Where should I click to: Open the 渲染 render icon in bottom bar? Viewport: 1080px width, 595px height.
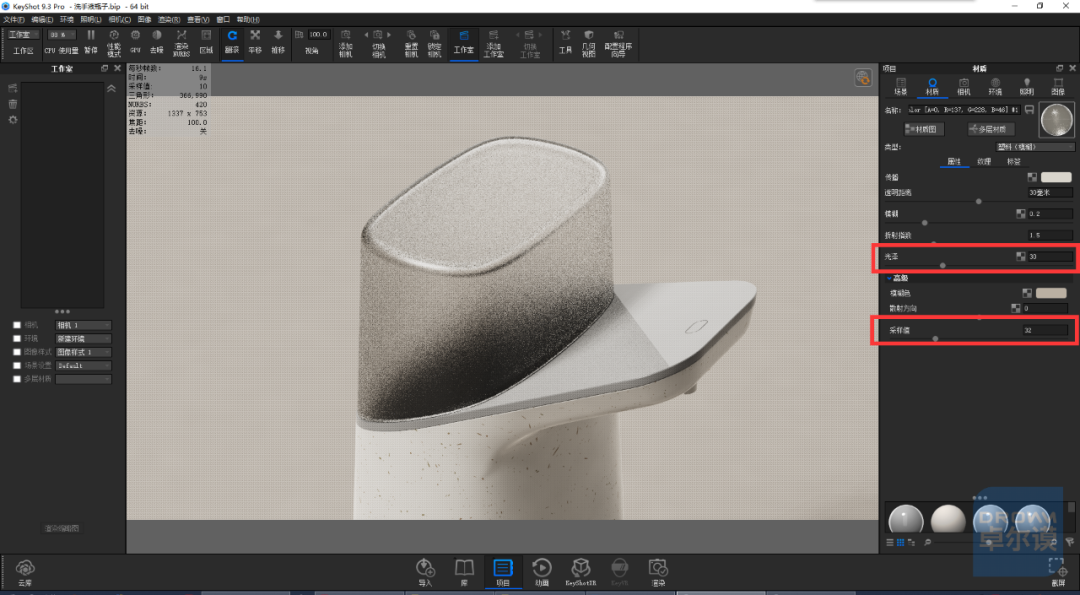point(658,572)
